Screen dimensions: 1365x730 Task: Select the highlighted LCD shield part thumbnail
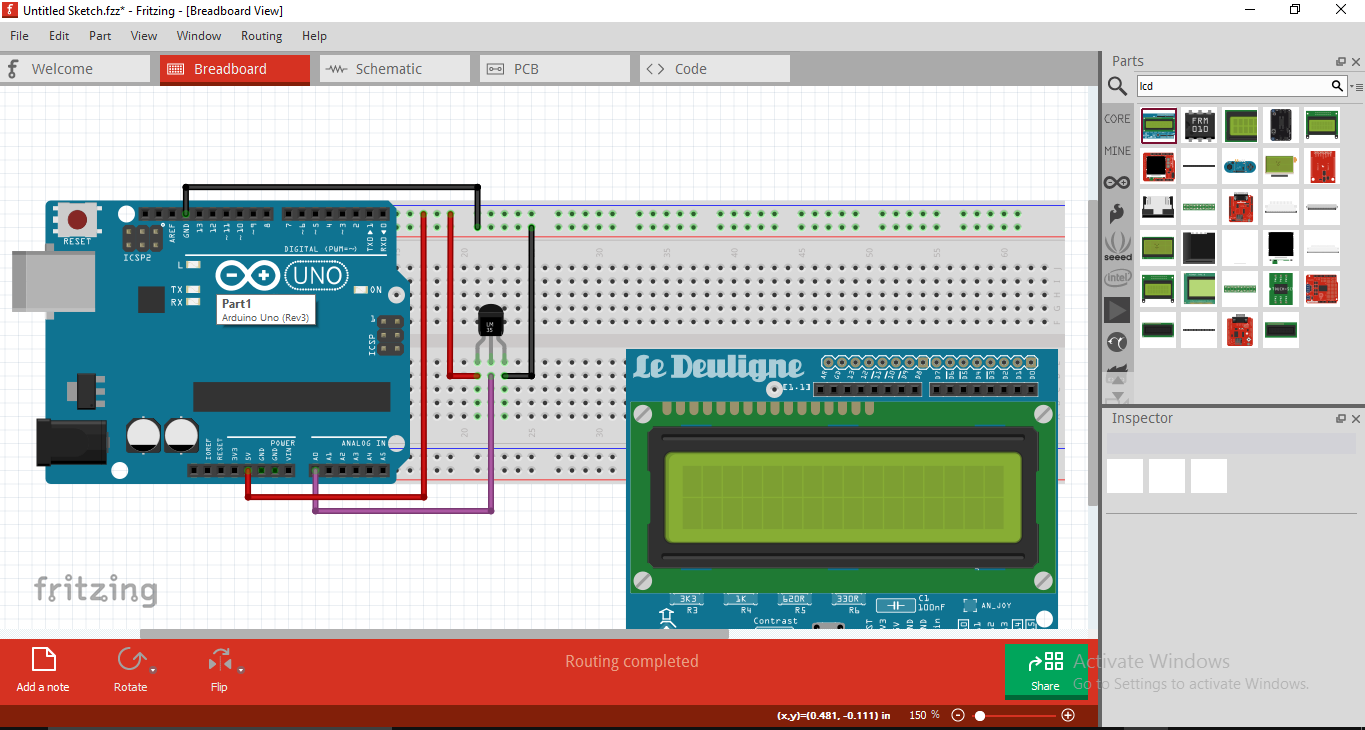1159,125
